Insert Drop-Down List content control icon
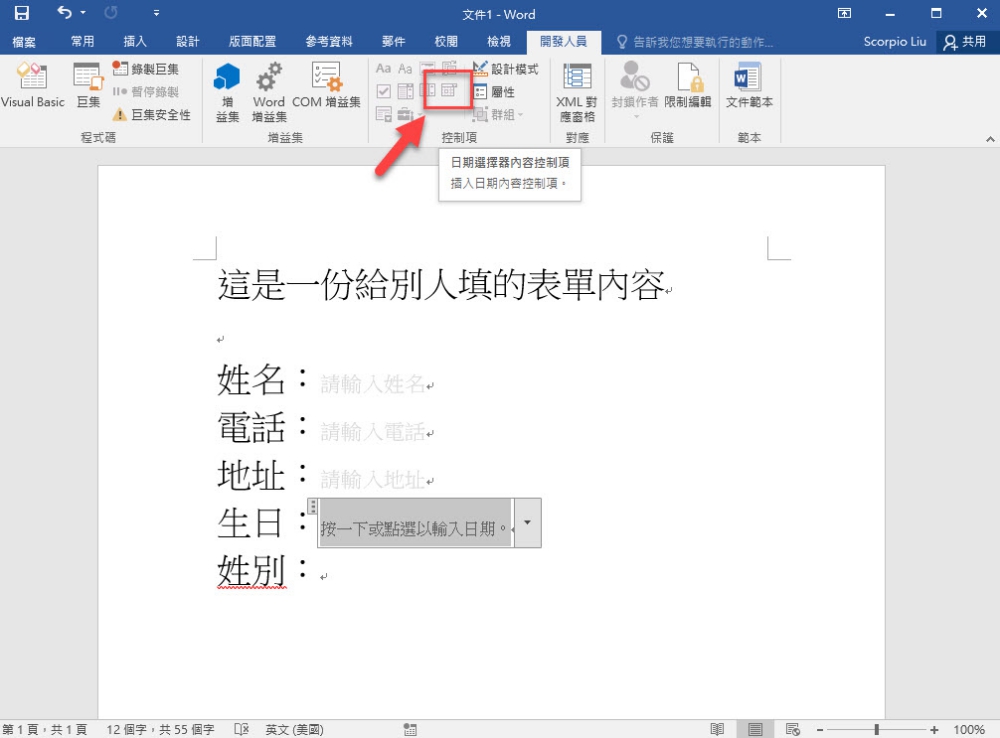 pyautogui.click(x=427, y=91)
